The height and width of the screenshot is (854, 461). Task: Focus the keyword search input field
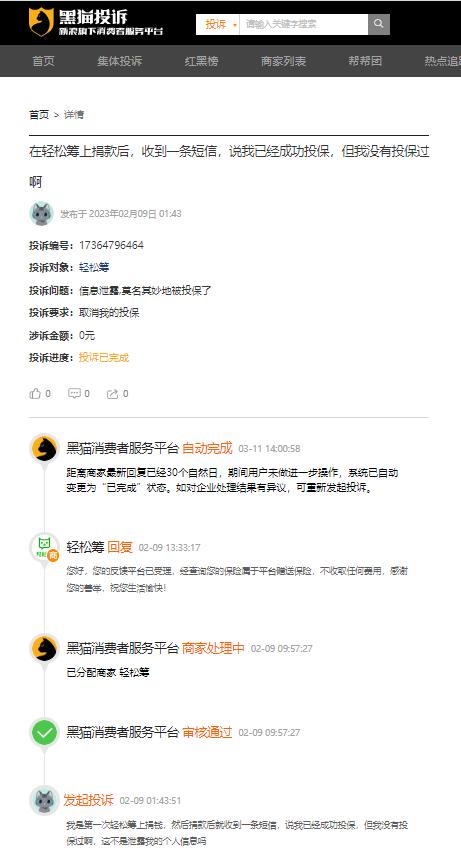coord(304,24)
